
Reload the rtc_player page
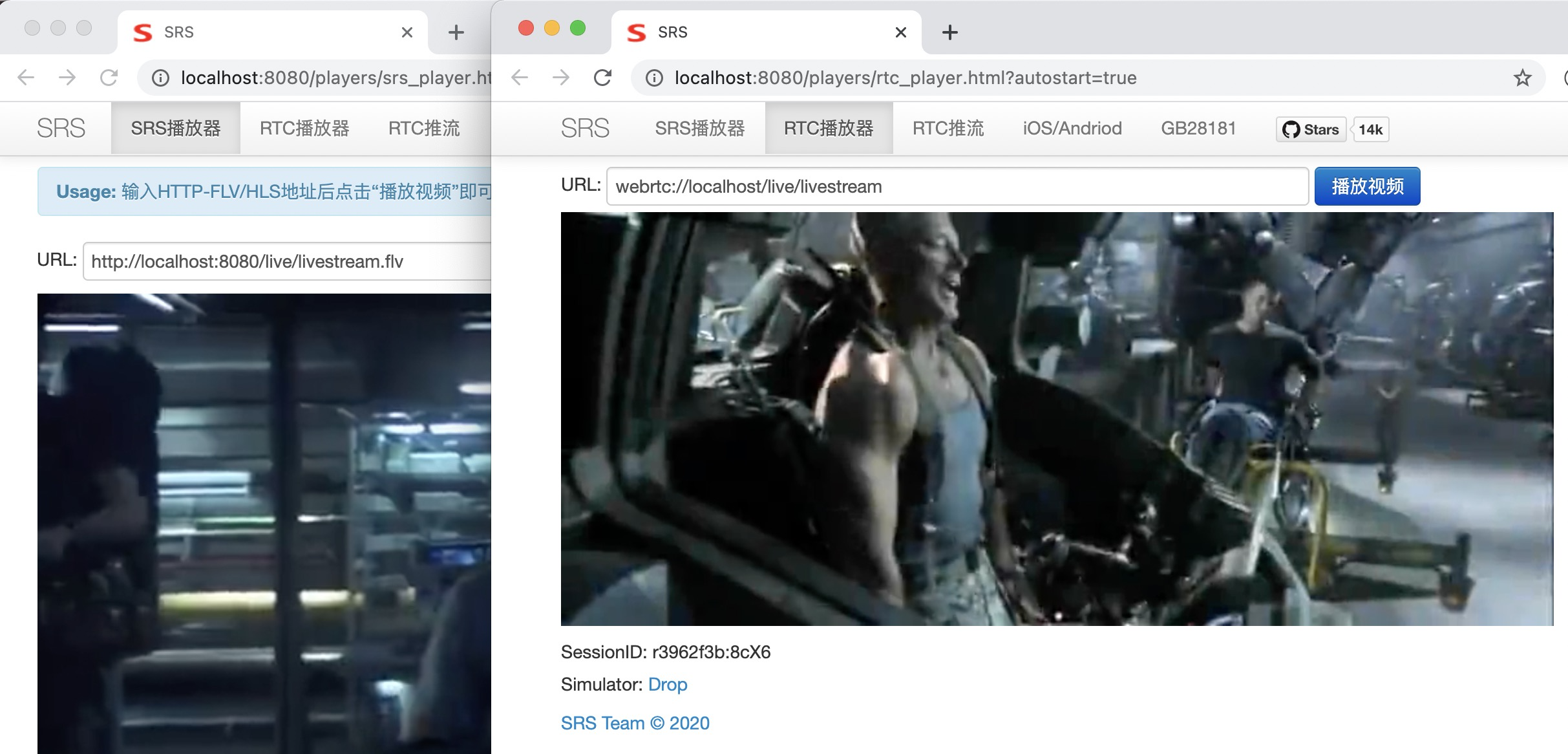(x=602, y=78)
